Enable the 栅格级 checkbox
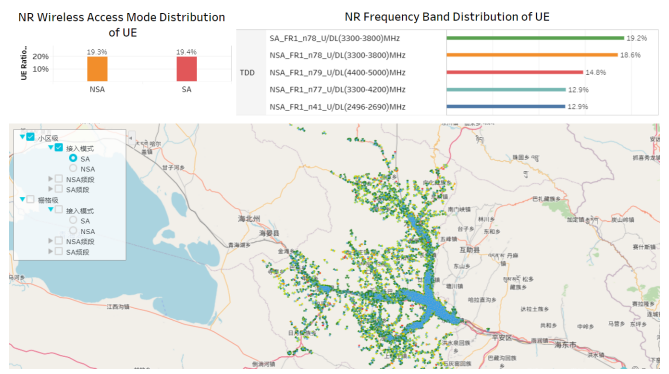Screen dimensions: 669x374 (x=30, y=199)
